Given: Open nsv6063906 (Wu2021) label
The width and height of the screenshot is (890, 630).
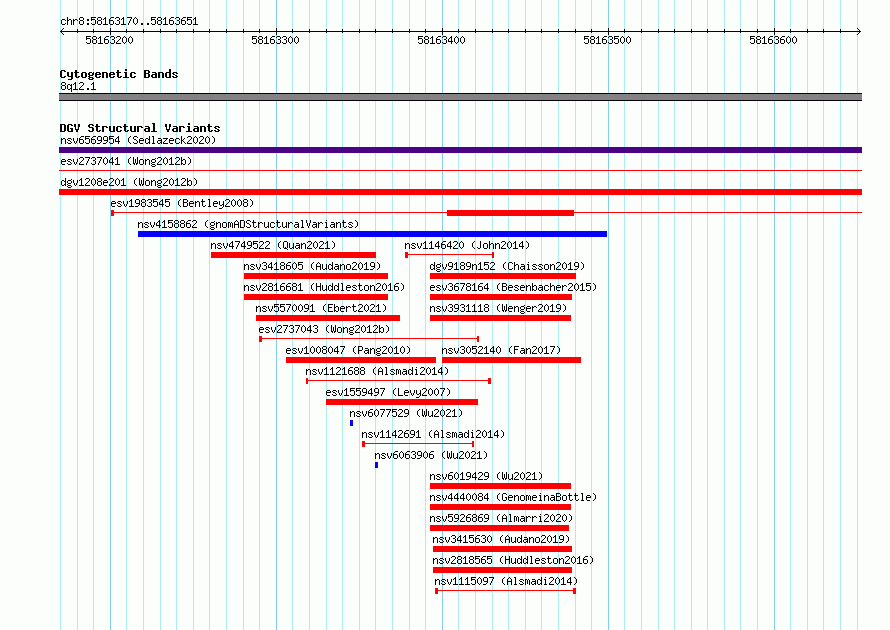Looking at the screenshot, I should pyautogui.click(x=431, y=455).
